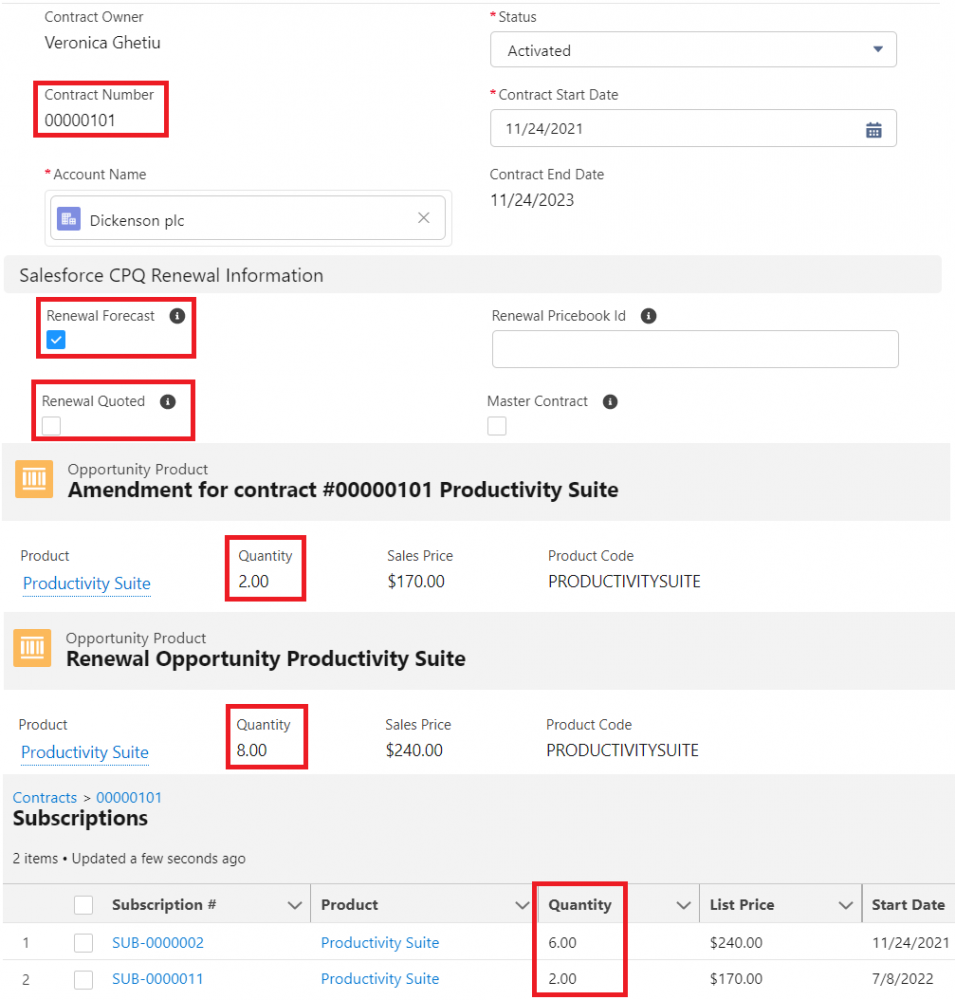Click the Renewal Pricebook Id input field

click(x=695, y=349)
